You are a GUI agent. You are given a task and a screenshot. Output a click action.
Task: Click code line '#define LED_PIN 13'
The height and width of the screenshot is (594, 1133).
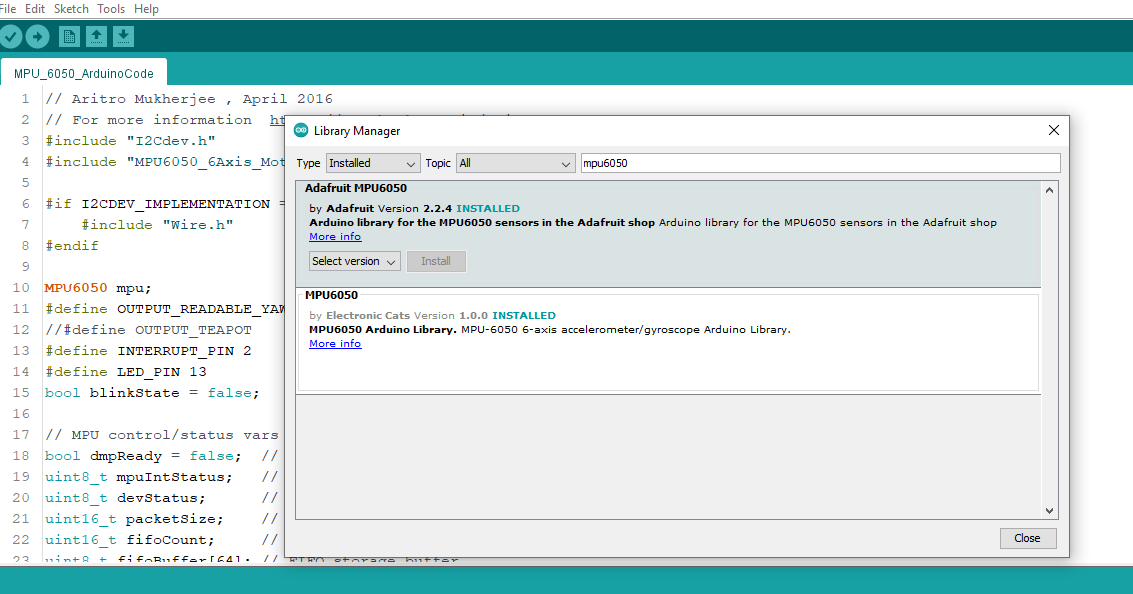126,371
